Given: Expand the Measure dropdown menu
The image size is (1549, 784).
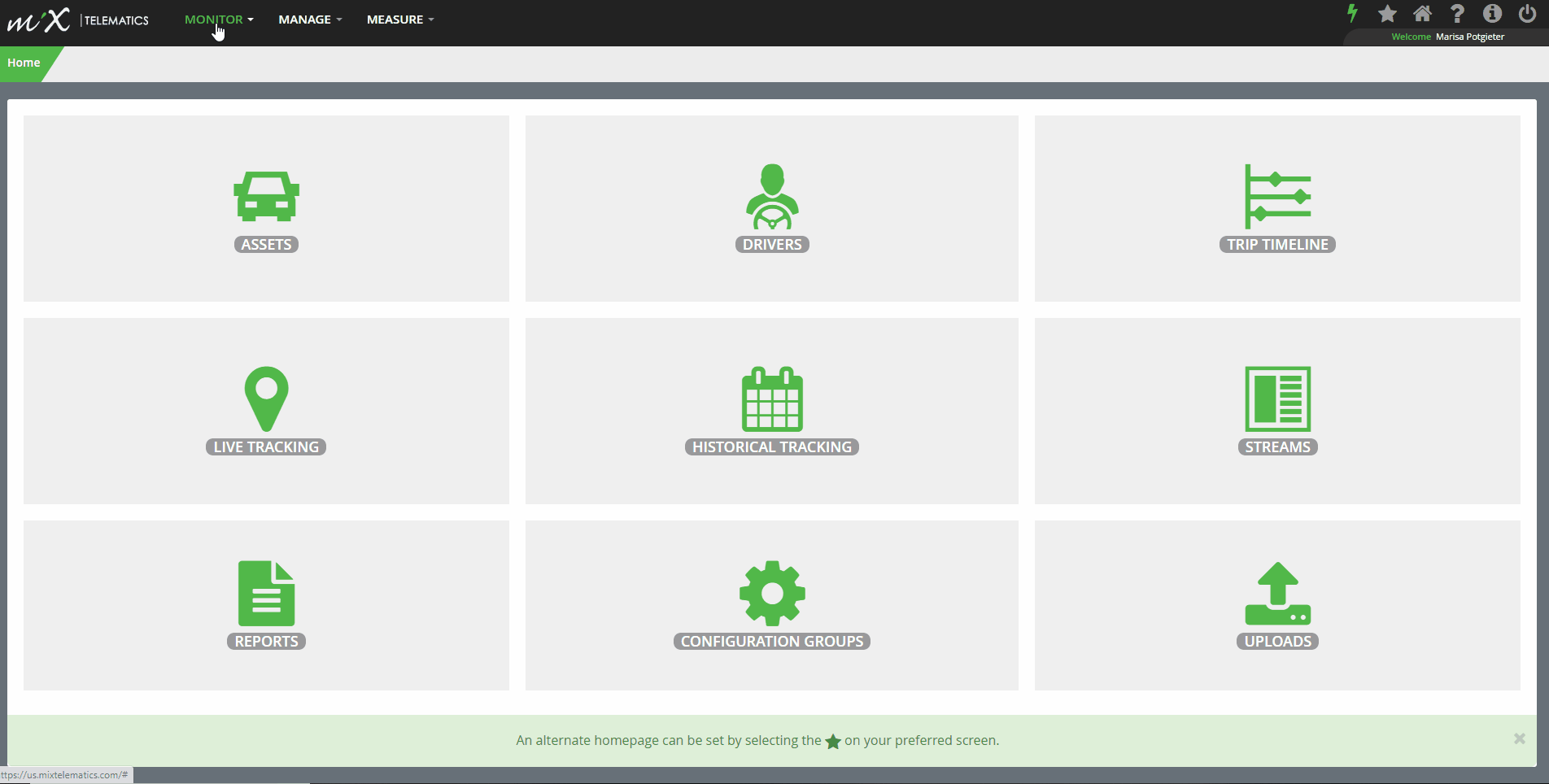Looking at the screenshot, I should click(x=400, y=20).
